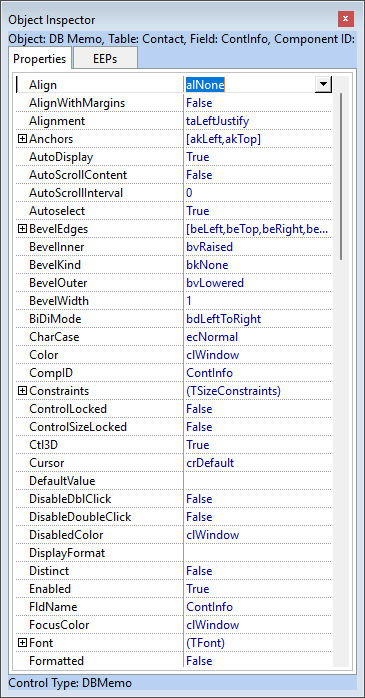Expand the Constraints property node
This screenshot has width=365, height=698.
[22, 391]
